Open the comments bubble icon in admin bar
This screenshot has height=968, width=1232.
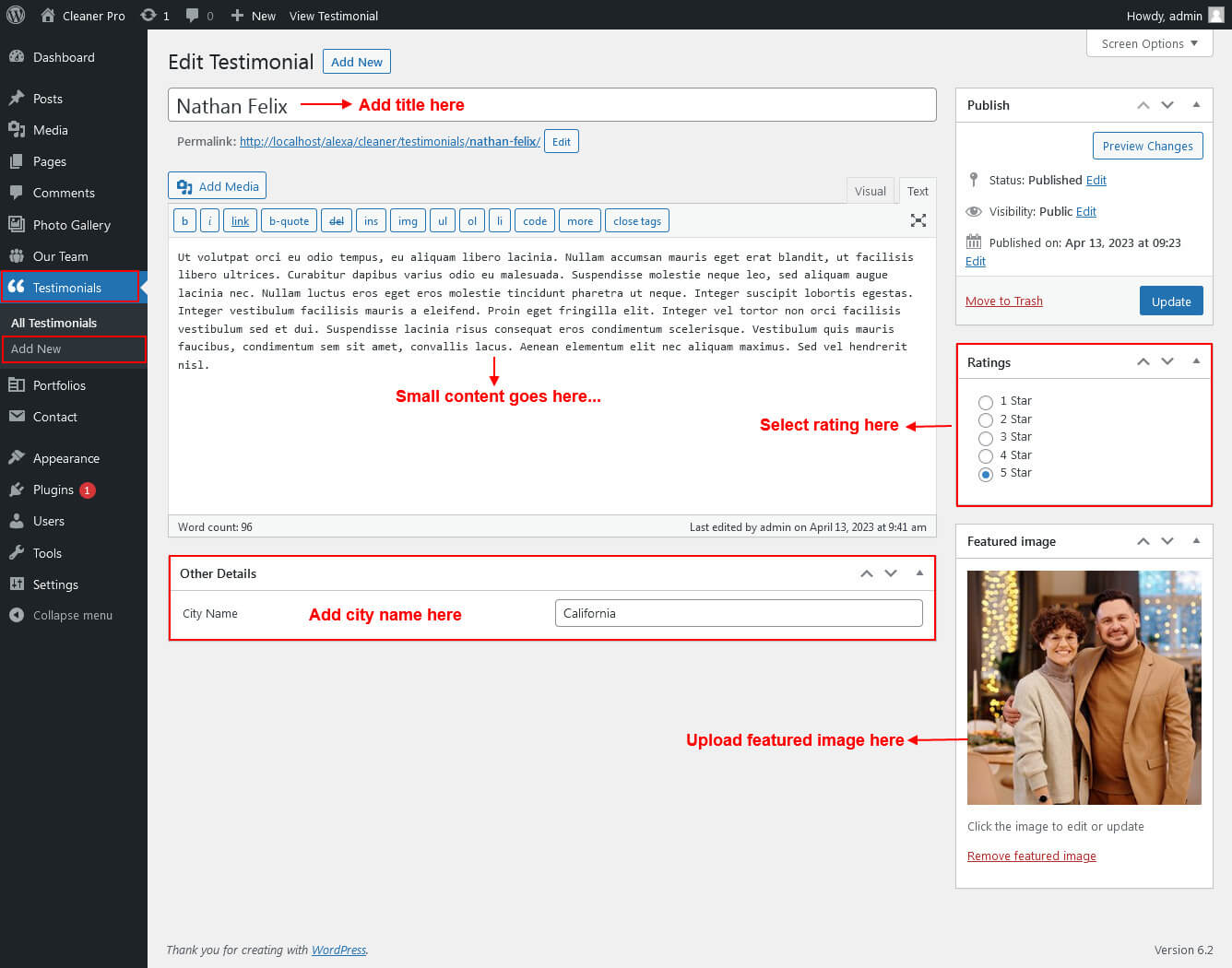(192, 16)
